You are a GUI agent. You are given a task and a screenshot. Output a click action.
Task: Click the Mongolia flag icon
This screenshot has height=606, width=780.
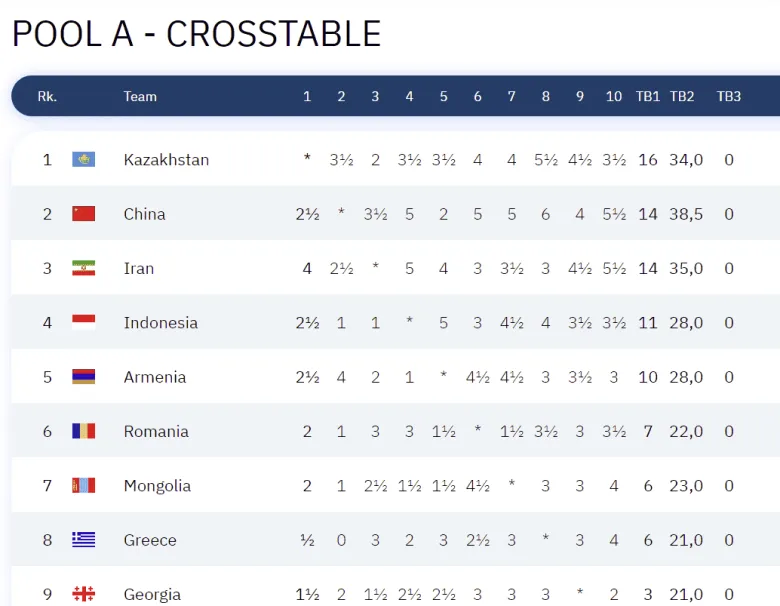(84, 486)
